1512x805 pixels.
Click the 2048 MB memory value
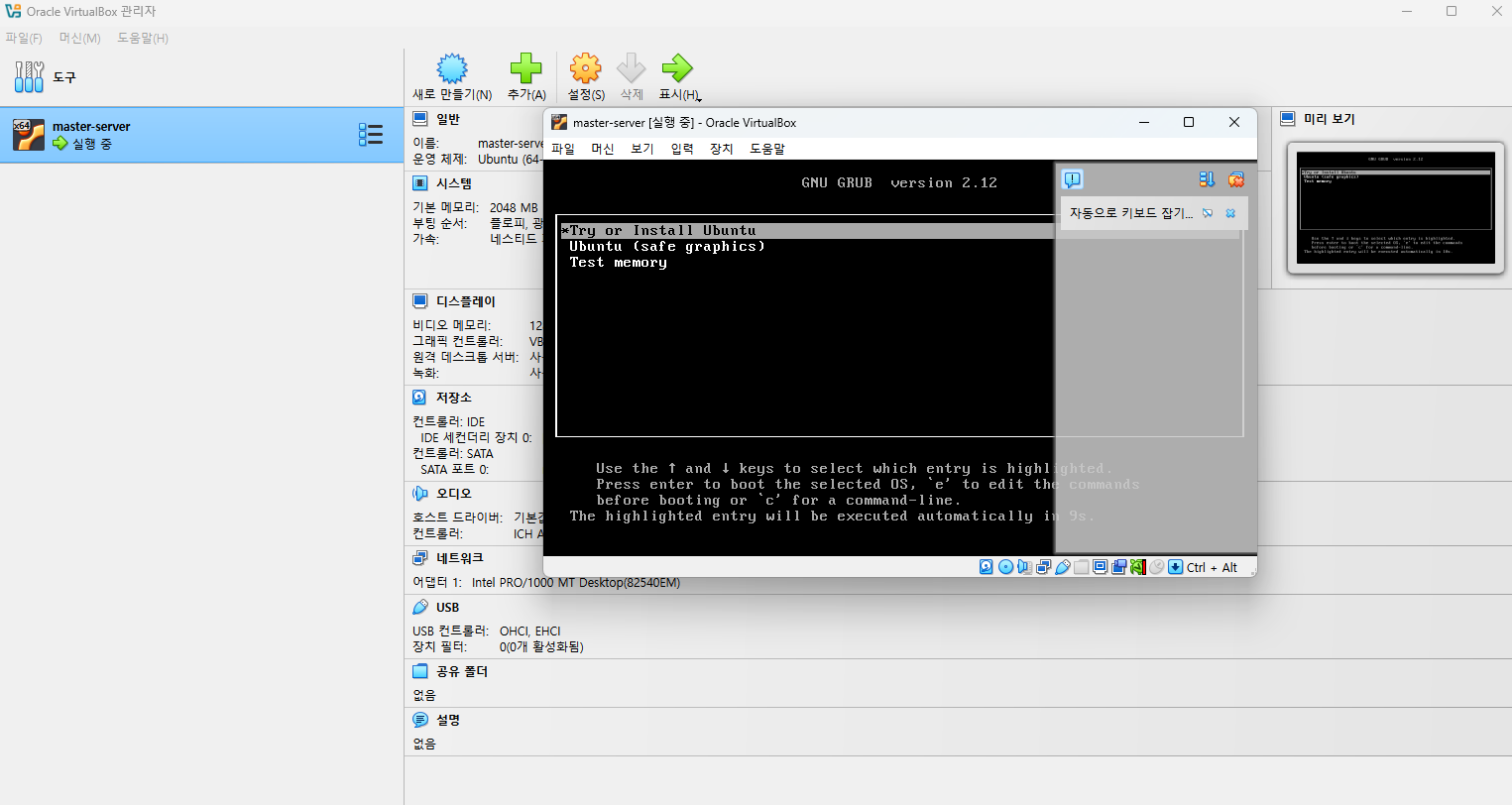[x=514, y=208]
